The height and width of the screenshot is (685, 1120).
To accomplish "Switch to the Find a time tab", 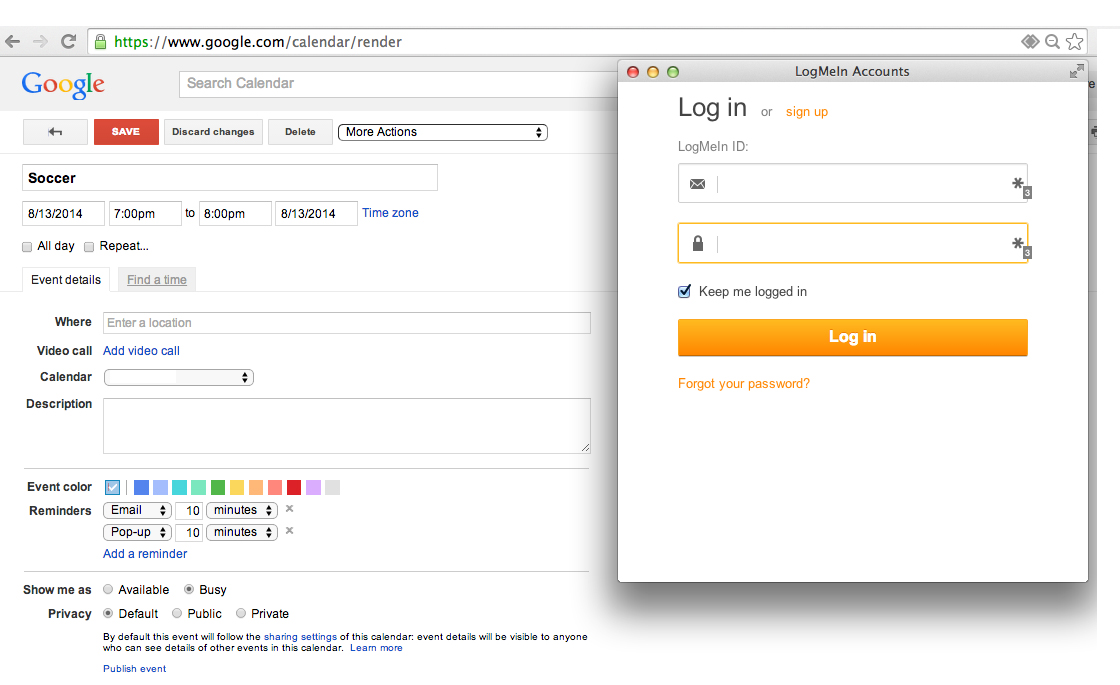I will pyautogui.click(x=157, y=280).
